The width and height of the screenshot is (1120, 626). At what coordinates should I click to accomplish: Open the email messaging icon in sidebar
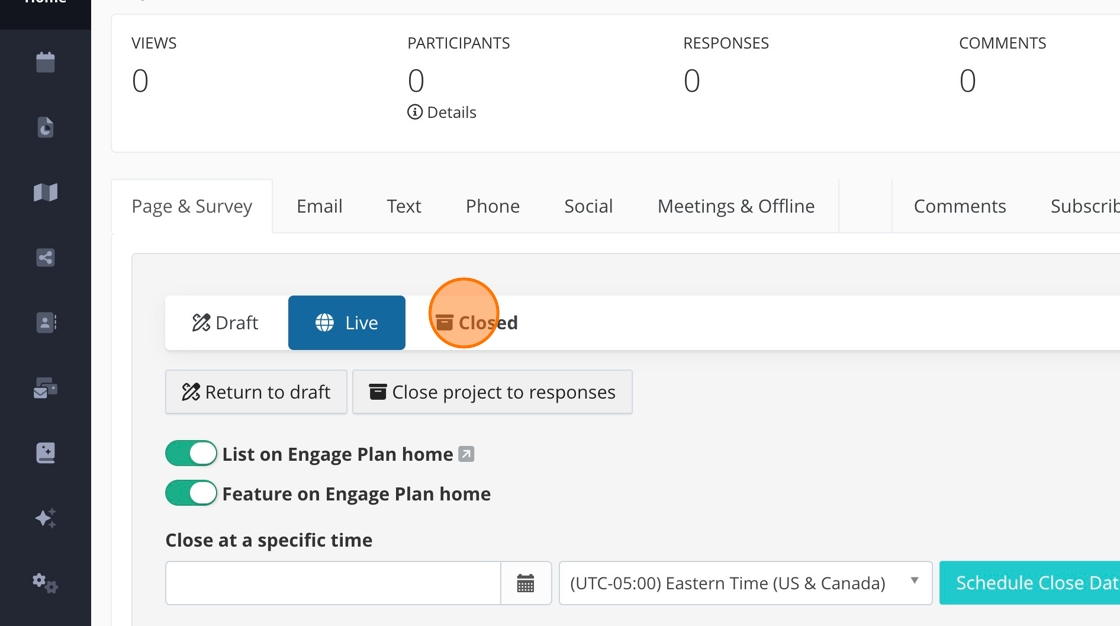[x=45, y=388]
